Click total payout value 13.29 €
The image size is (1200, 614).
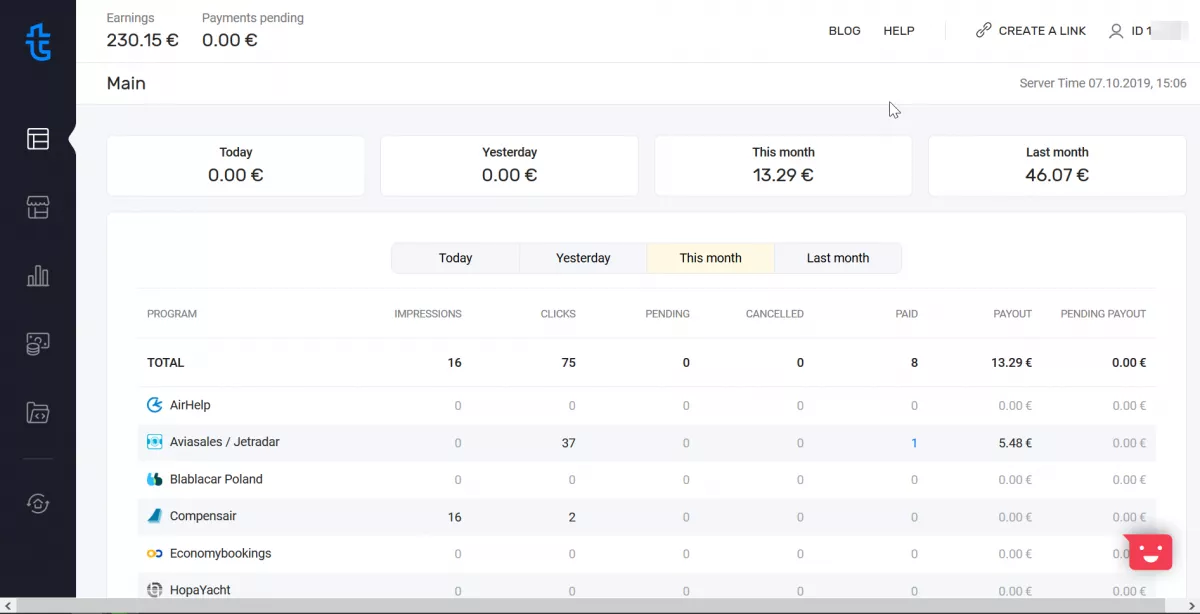pos(1013,363)
